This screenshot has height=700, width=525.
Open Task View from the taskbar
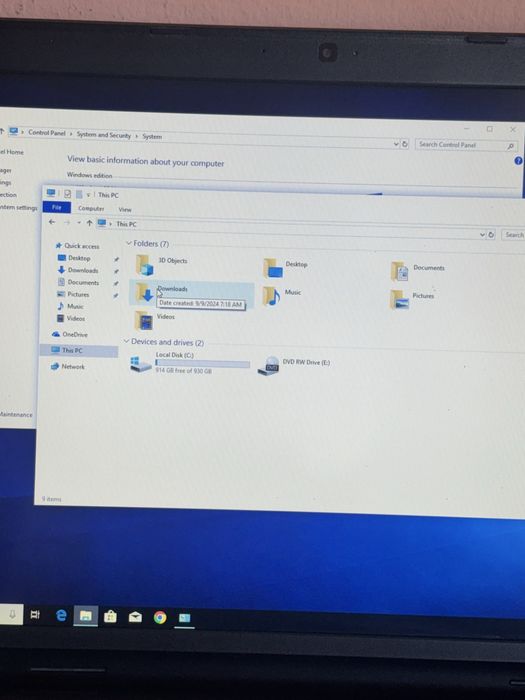[35, 615]
